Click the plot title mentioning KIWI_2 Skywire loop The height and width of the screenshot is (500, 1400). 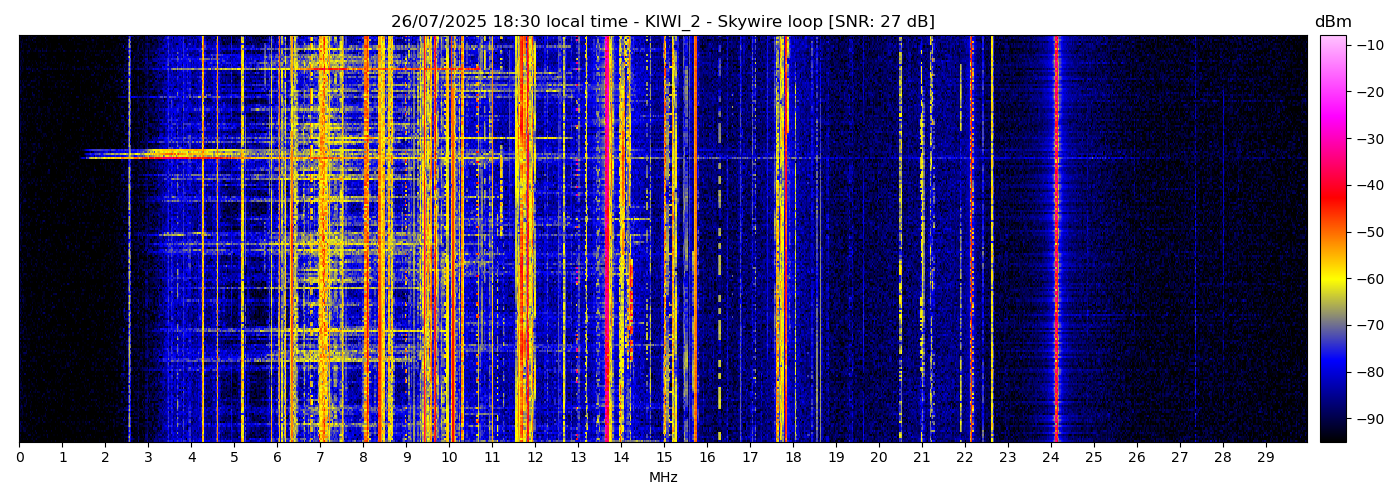pyautogui.click(x=662, y=22)
